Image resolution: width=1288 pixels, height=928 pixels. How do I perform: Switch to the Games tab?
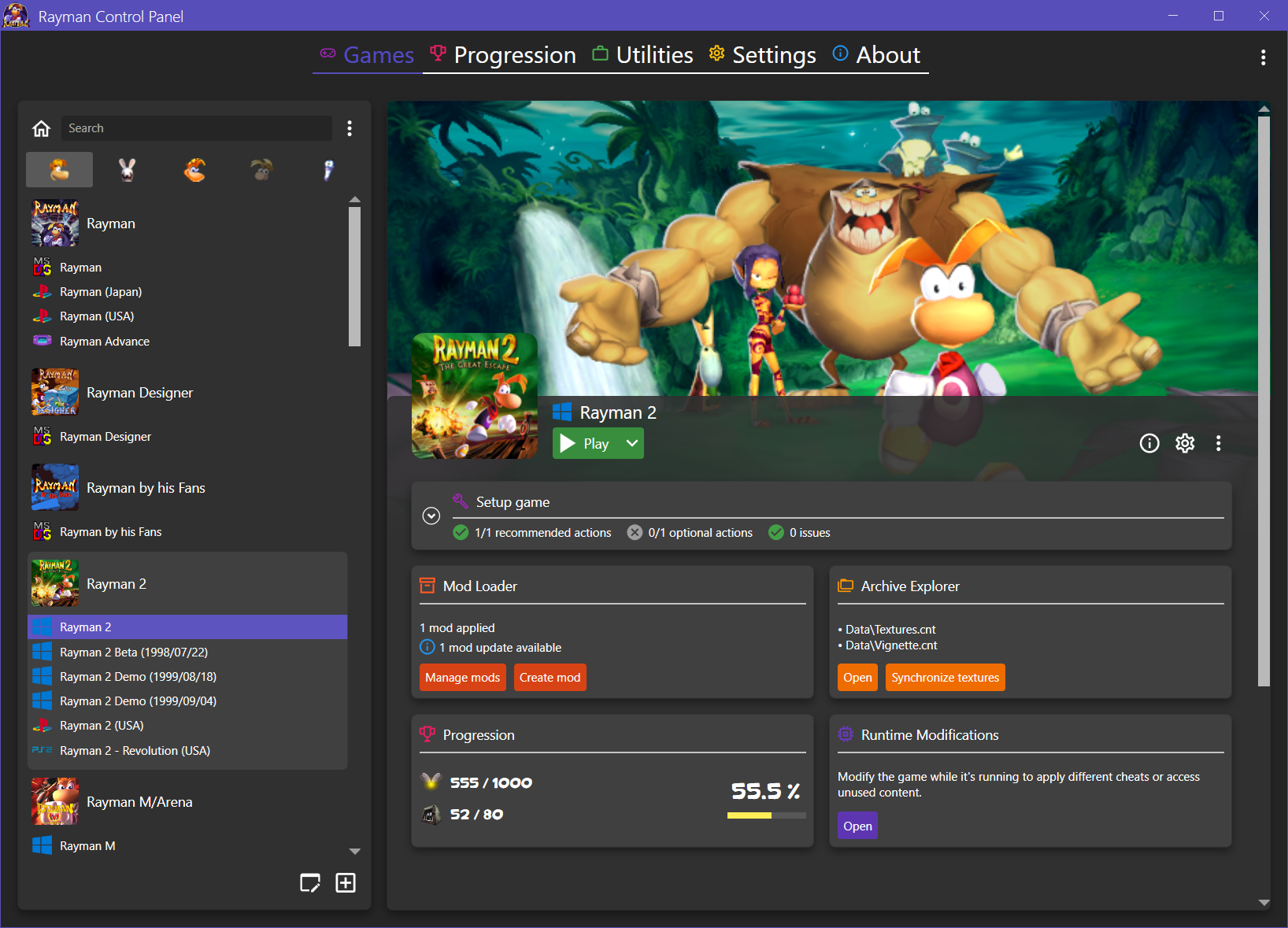pos(368,55)
